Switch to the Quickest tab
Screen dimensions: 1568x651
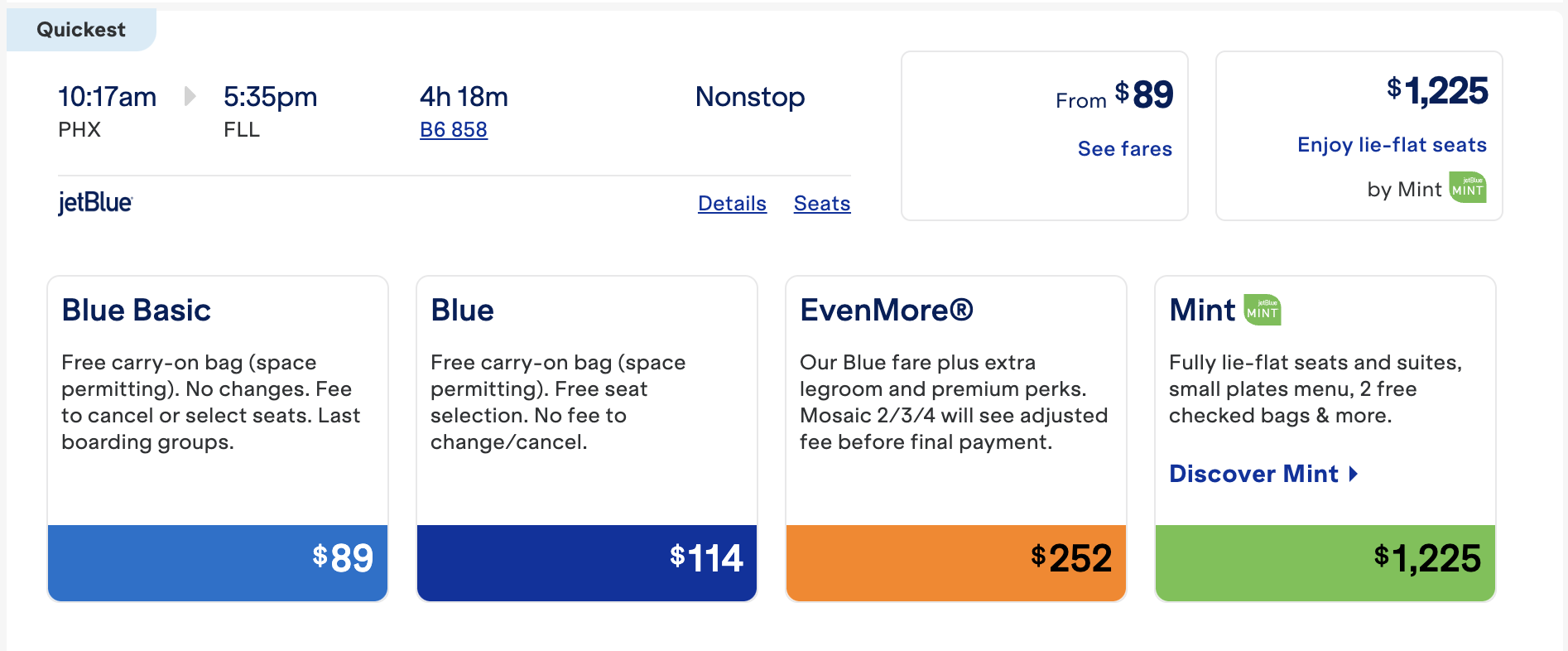tap(80, 29)
